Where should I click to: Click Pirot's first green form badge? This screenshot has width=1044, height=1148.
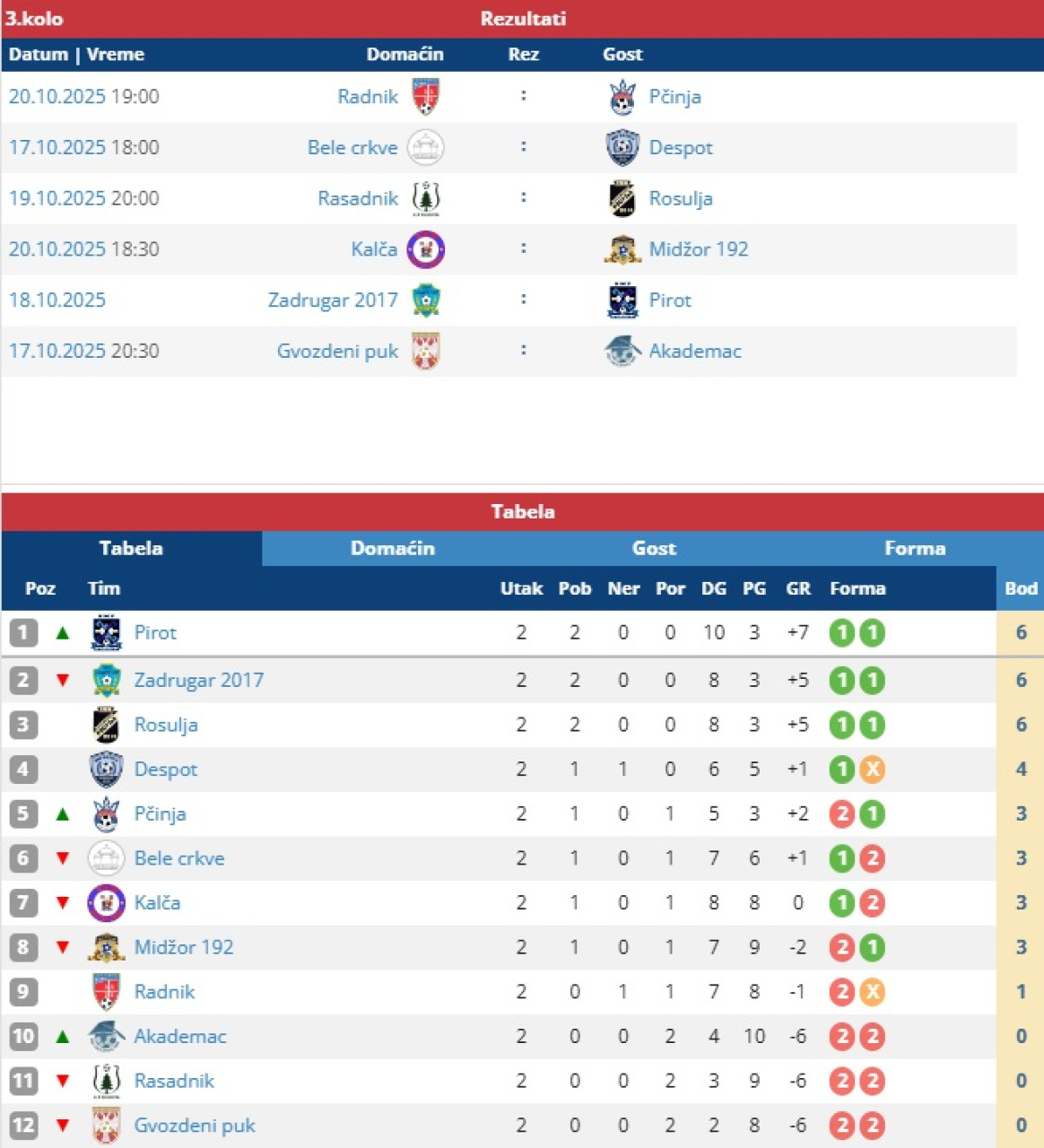(x=841, y=633)
